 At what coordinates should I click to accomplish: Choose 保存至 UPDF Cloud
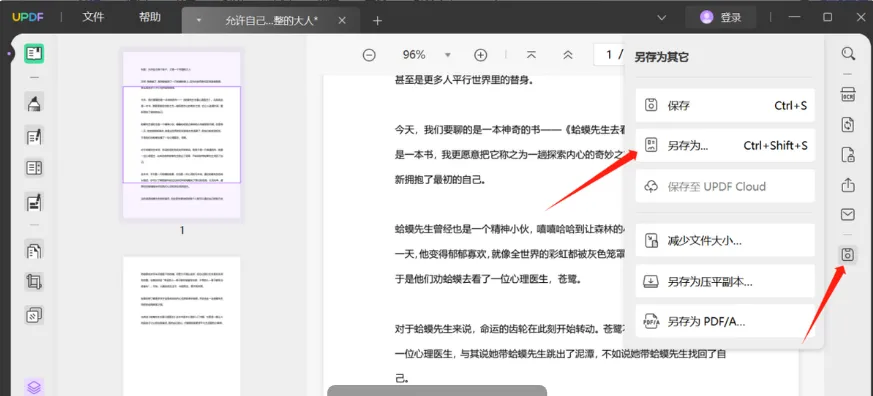point(725,186)
